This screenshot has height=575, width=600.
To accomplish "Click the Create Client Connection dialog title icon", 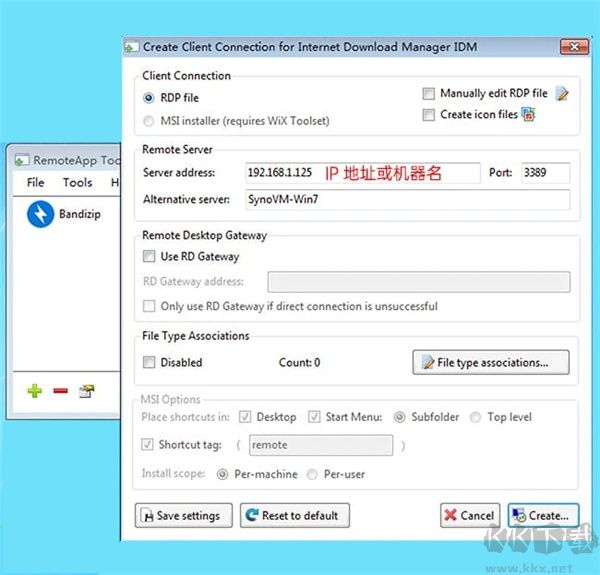I will [131, 46].
